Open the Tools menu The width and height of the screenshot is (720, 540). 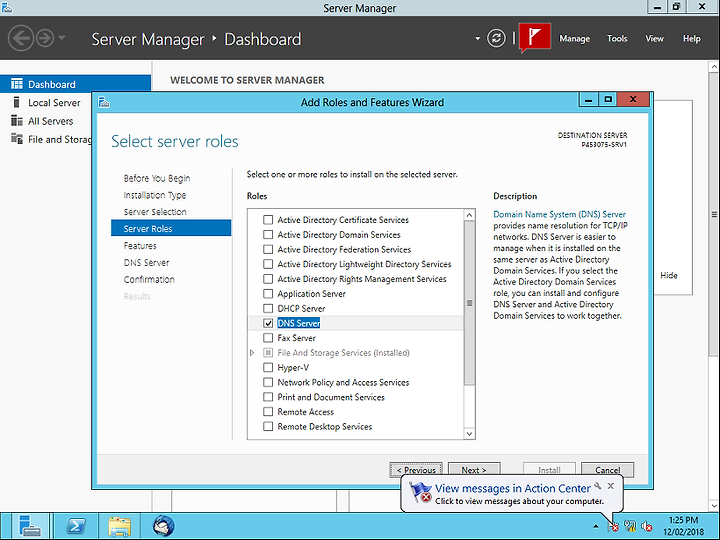pos(617,39)
